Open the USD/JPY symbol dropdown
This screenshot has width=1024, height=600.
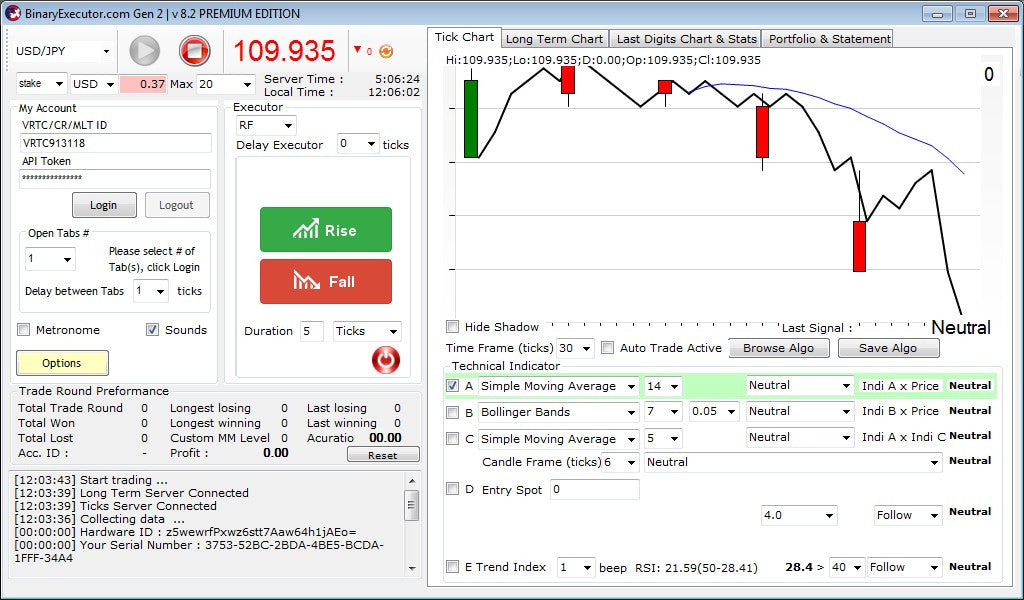click(x=63, y=51)
